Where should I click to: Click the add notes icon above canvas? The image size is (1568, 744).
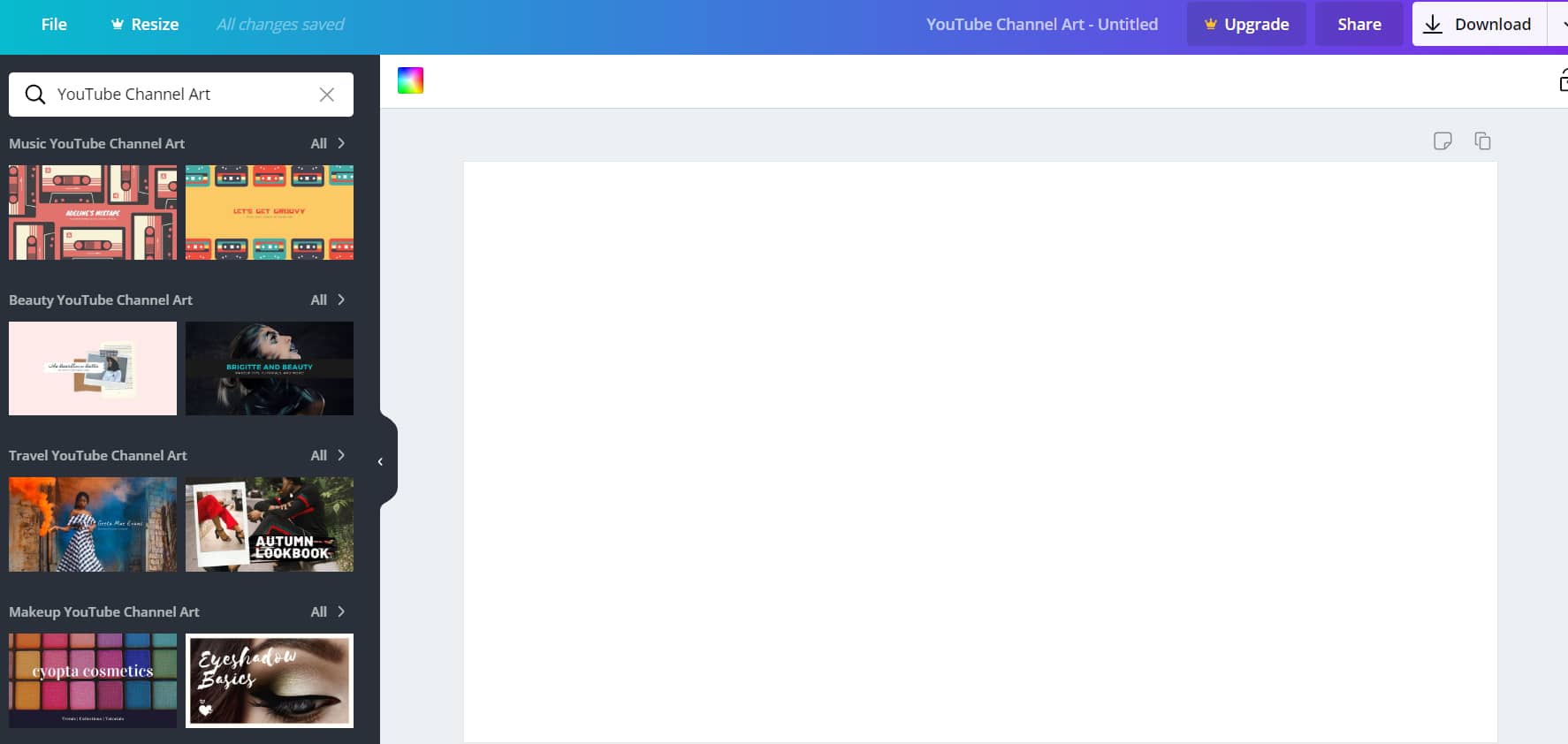[x=1442, y=140]
